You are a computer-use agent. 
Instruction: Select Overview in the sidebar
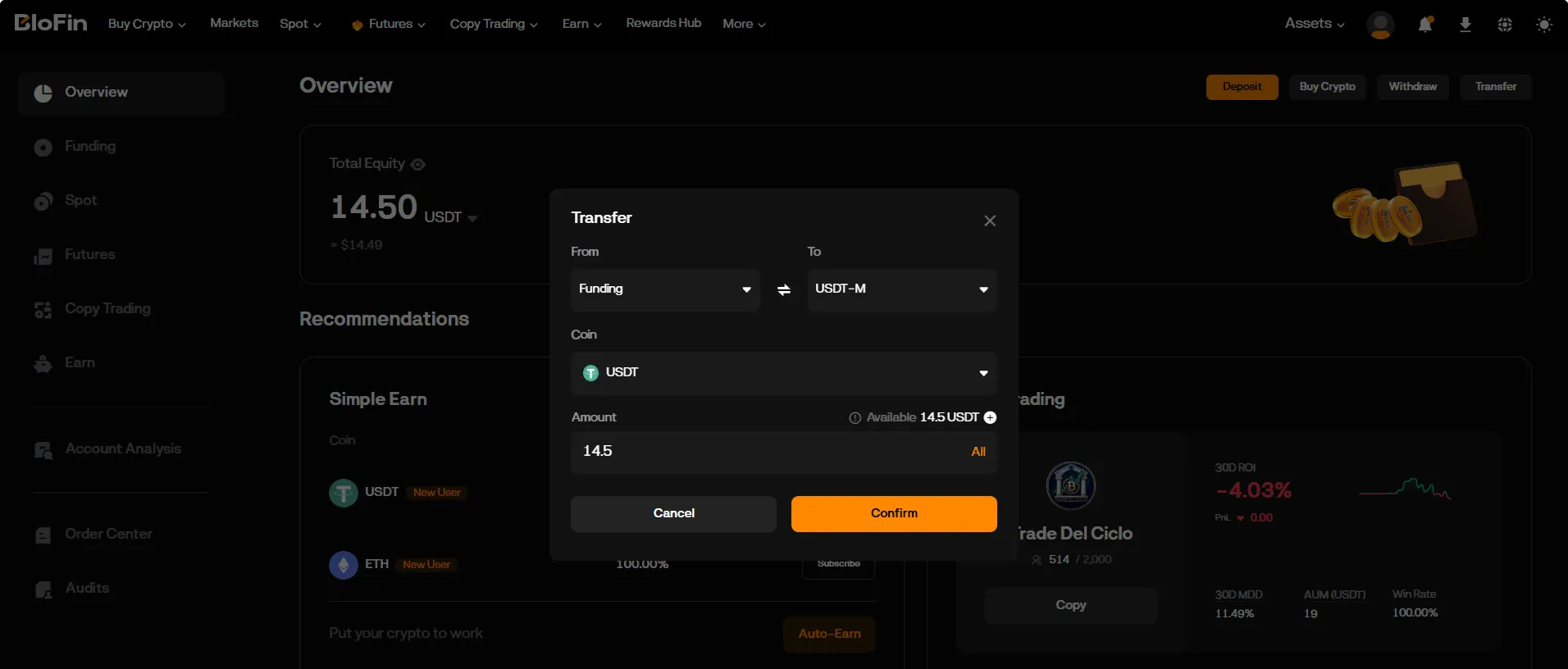121,93
